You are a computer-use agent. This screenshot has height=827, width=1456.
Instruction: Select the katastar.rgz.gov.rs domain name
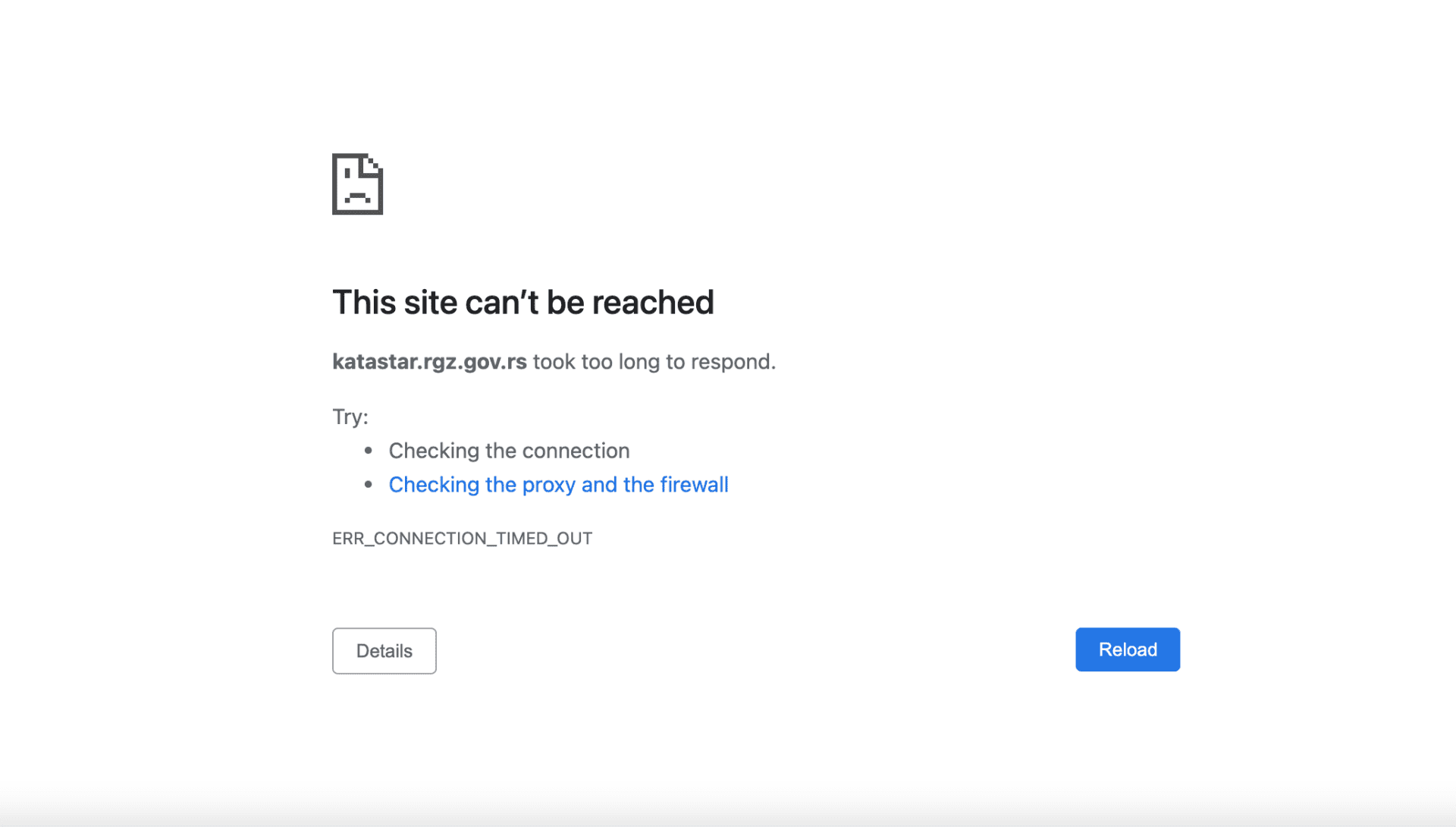(429, 362)
